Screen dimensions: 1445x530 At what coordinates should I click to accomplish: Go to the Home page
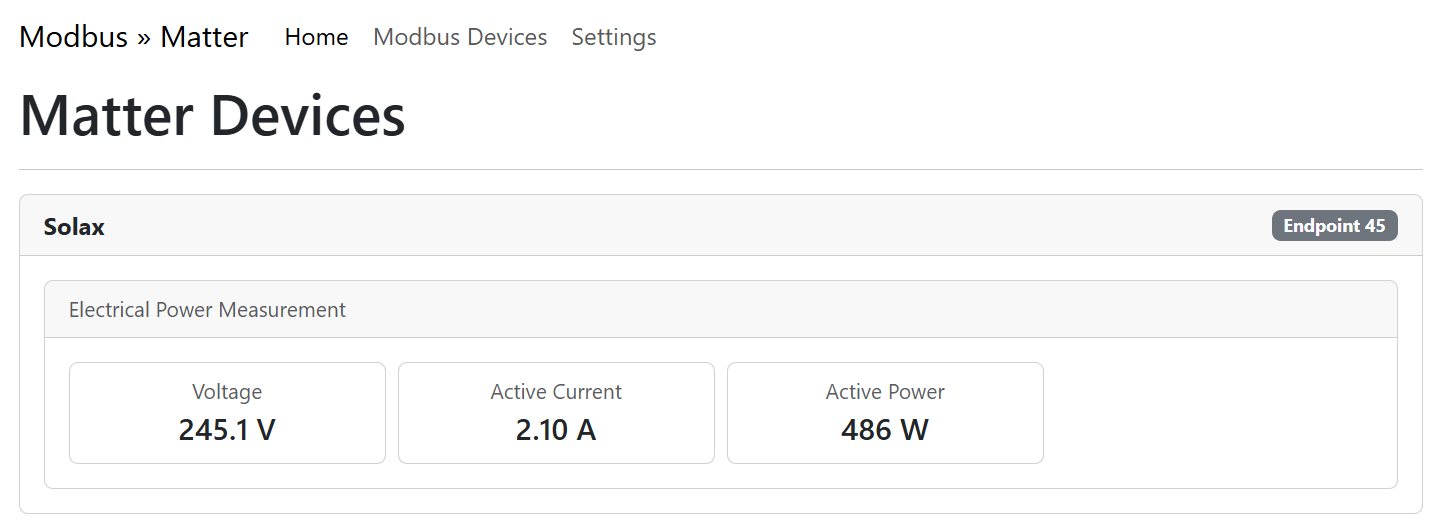[x=316, y=37]
